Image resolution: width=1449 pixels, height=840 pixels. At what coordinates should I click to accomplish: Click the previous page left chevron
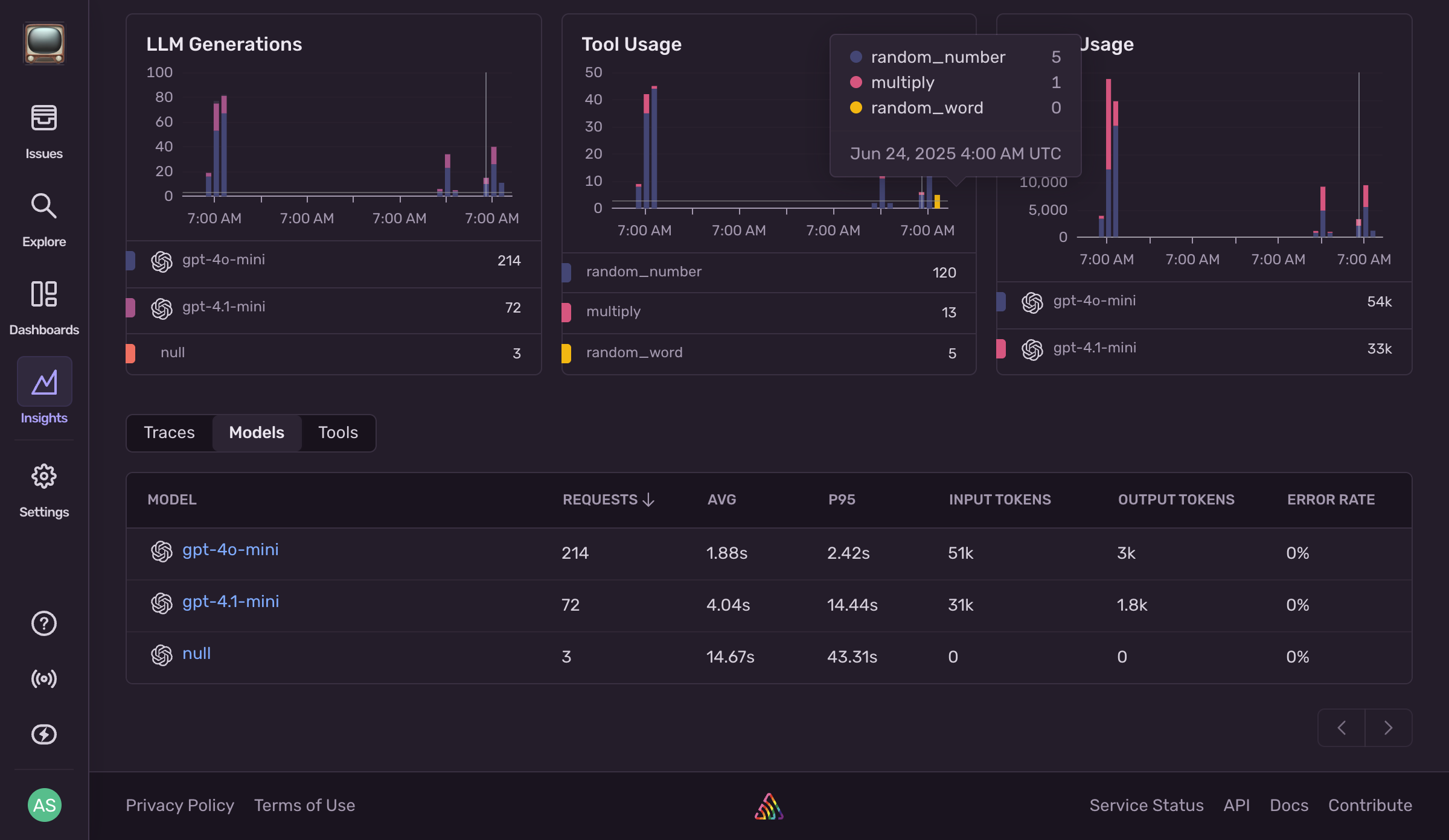click(x=1341, y=728)
